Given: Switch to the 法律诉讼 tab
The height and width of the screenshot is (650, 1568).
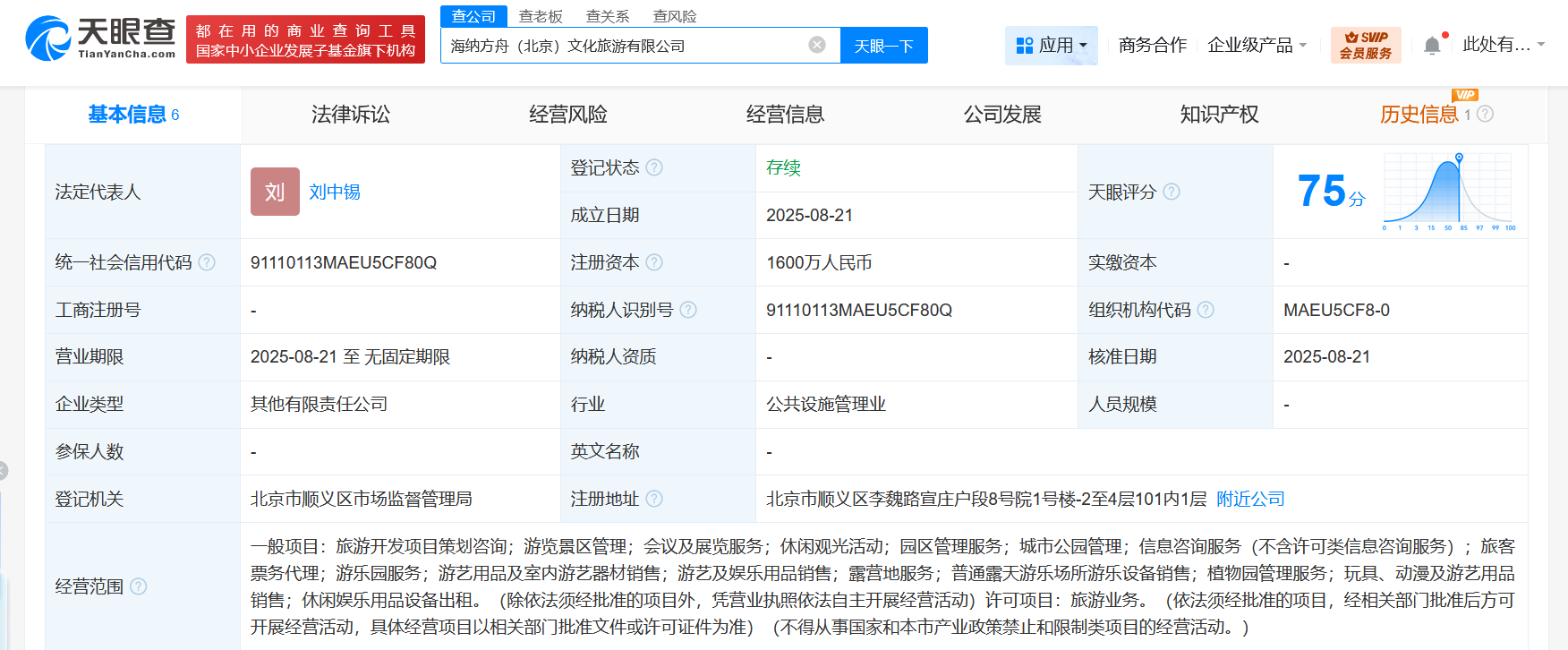Looking at the screenshot, I should pyautogui.click(x=351, y=115).
